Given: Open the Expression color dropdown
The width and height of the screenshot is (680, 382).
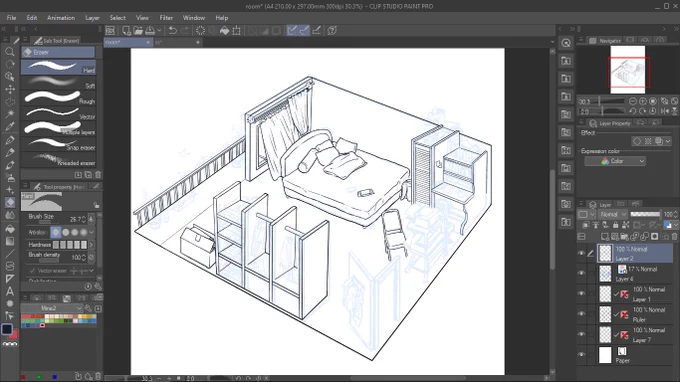Looking at the screenshot, I should [615, 161].
